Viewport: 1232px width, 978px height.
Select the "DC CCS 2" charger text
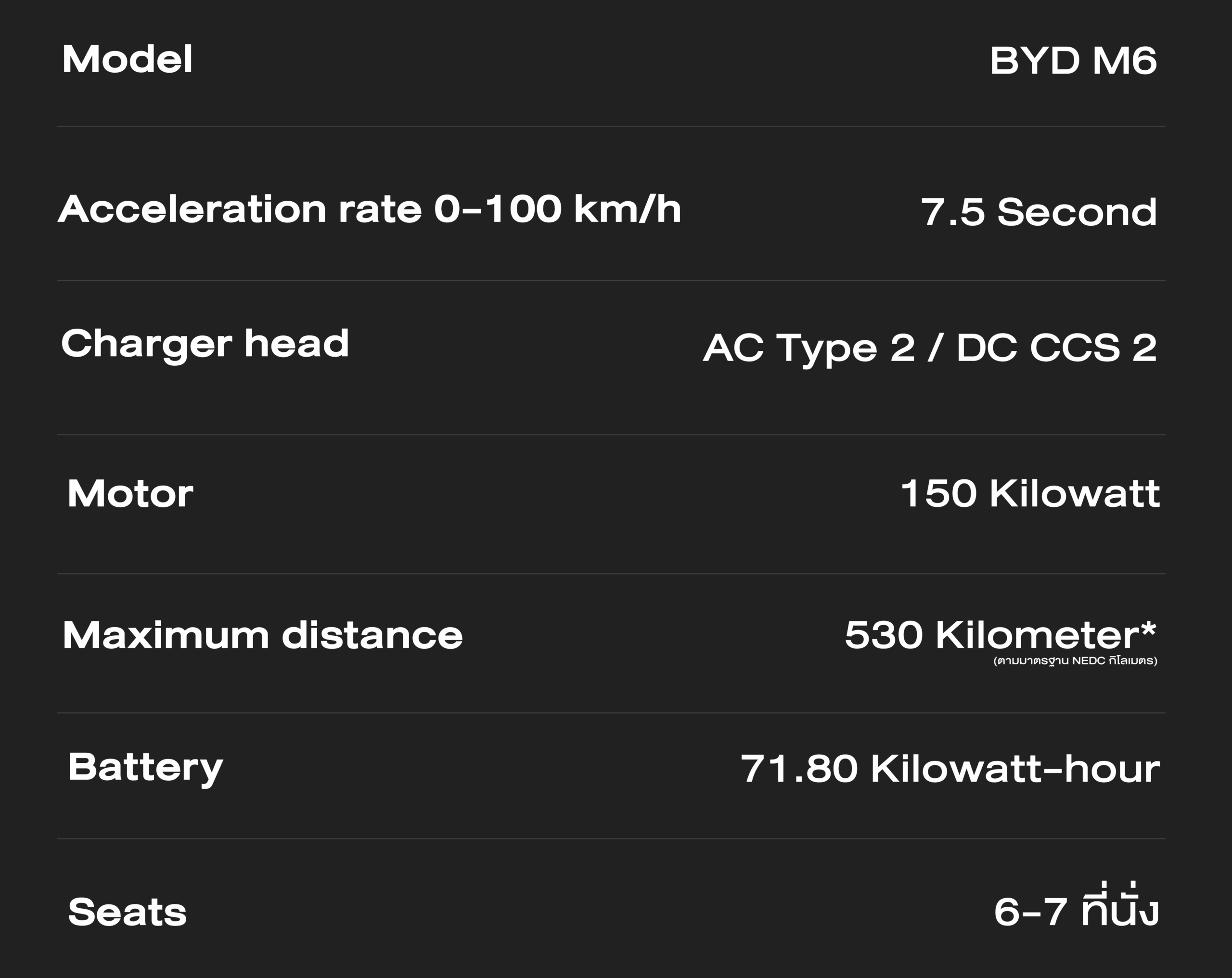(1056, 347)
